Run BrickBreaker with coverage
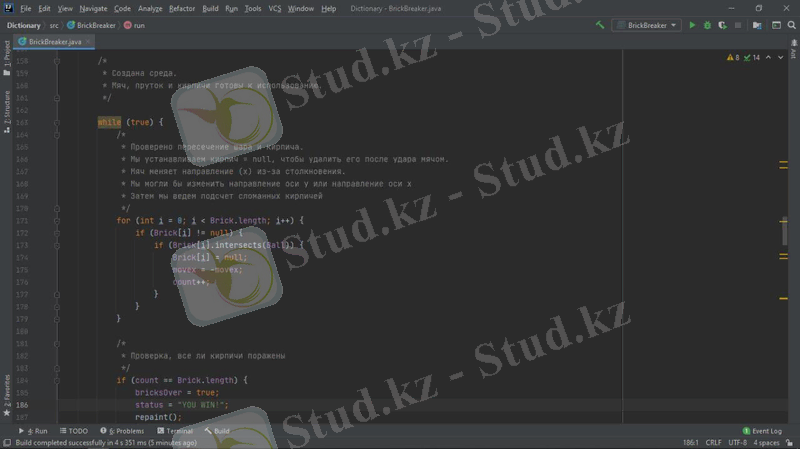Image resolution: width=800 pixels, height=449 pixels. pos(722,25)
